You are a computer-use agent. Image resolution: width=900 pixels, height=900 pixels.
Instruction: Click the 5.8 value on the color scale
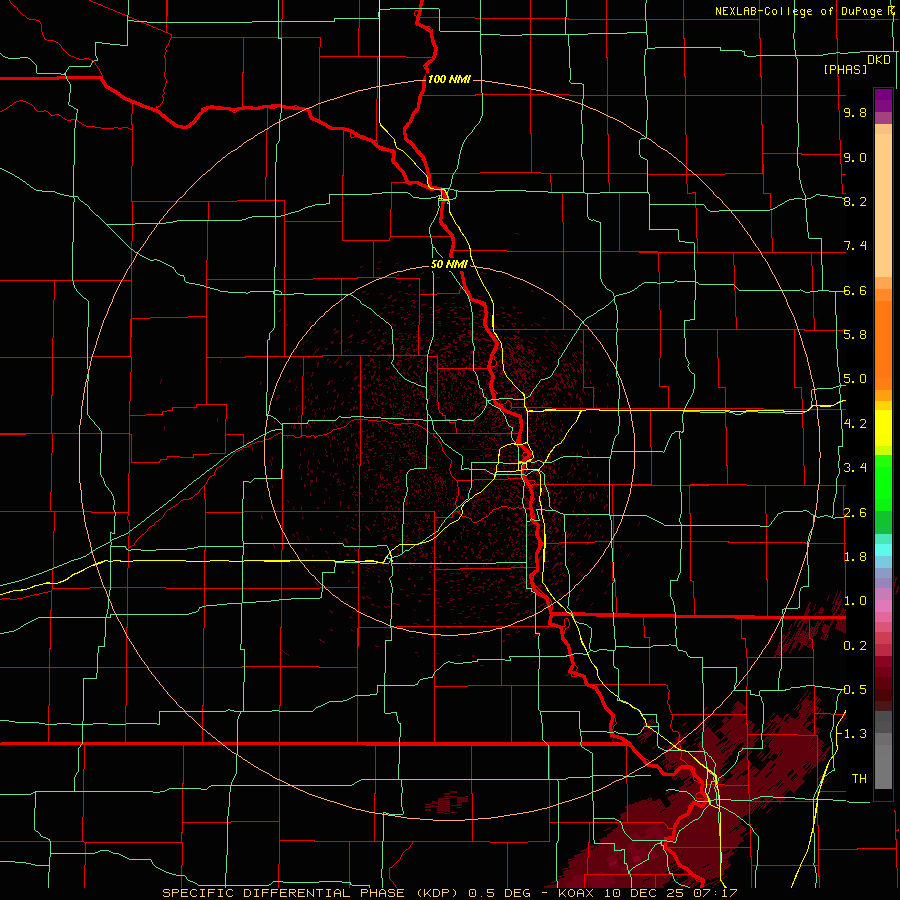(x=855, y=334)
